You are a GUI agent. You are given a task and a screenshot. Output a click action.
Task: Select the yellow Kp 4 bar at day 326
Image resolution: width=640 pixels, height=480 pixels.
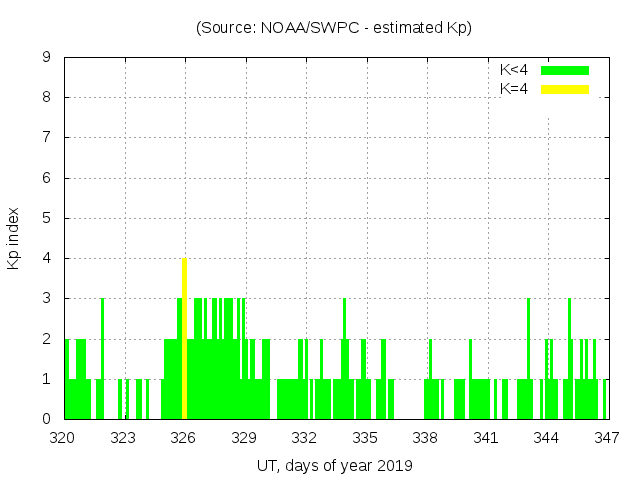point(184,338)
